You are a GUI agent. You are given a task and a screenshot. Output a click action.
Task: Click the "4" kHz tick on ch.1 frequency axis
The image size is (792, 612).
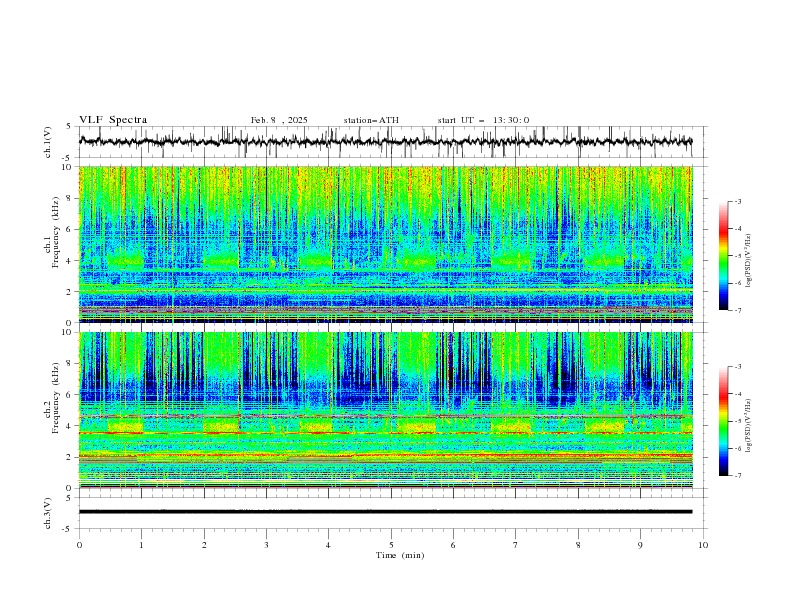(x=70, y=261)
